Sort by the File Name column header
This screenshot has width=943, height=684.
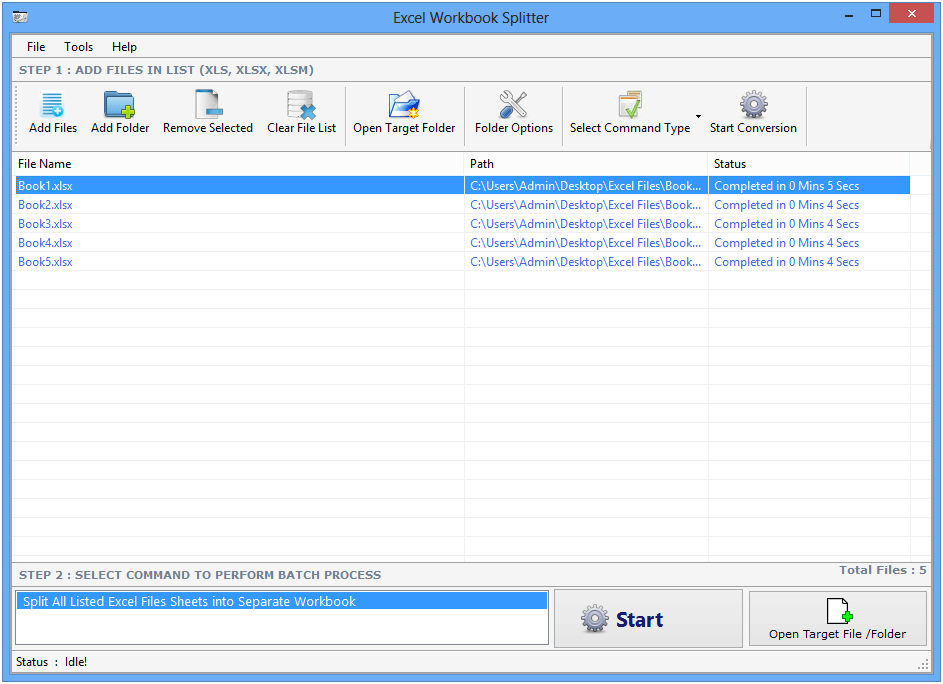(238, 164)
